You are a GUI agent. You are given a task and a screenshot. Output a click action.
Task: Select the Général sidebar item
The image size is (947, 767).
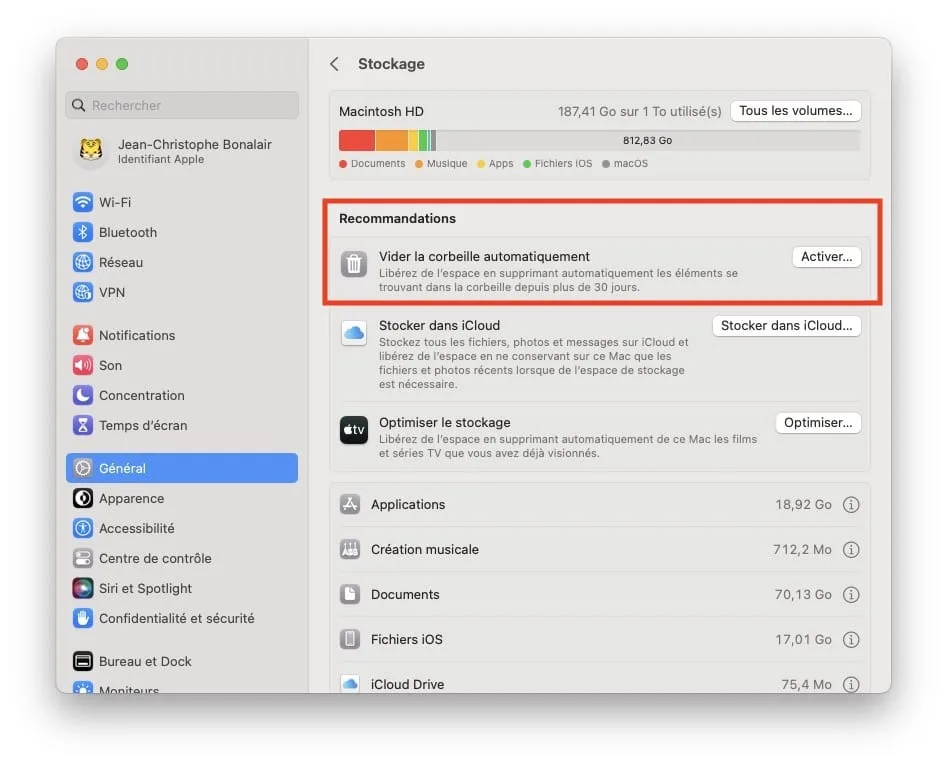[x=182, y=468]
